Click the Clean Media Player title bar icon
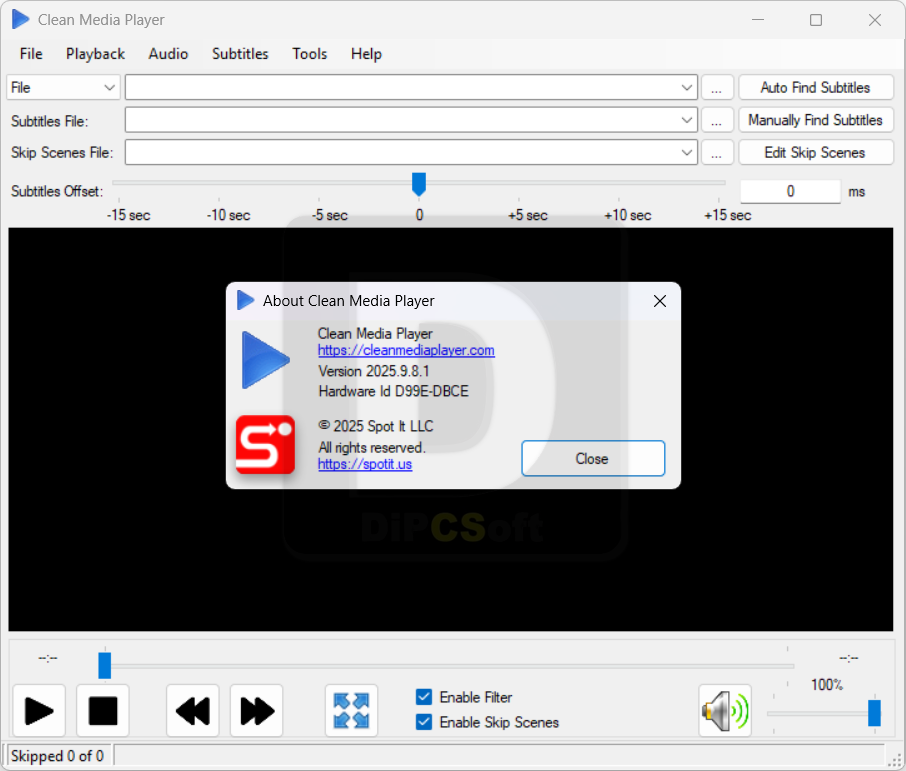 coord(20,20)
